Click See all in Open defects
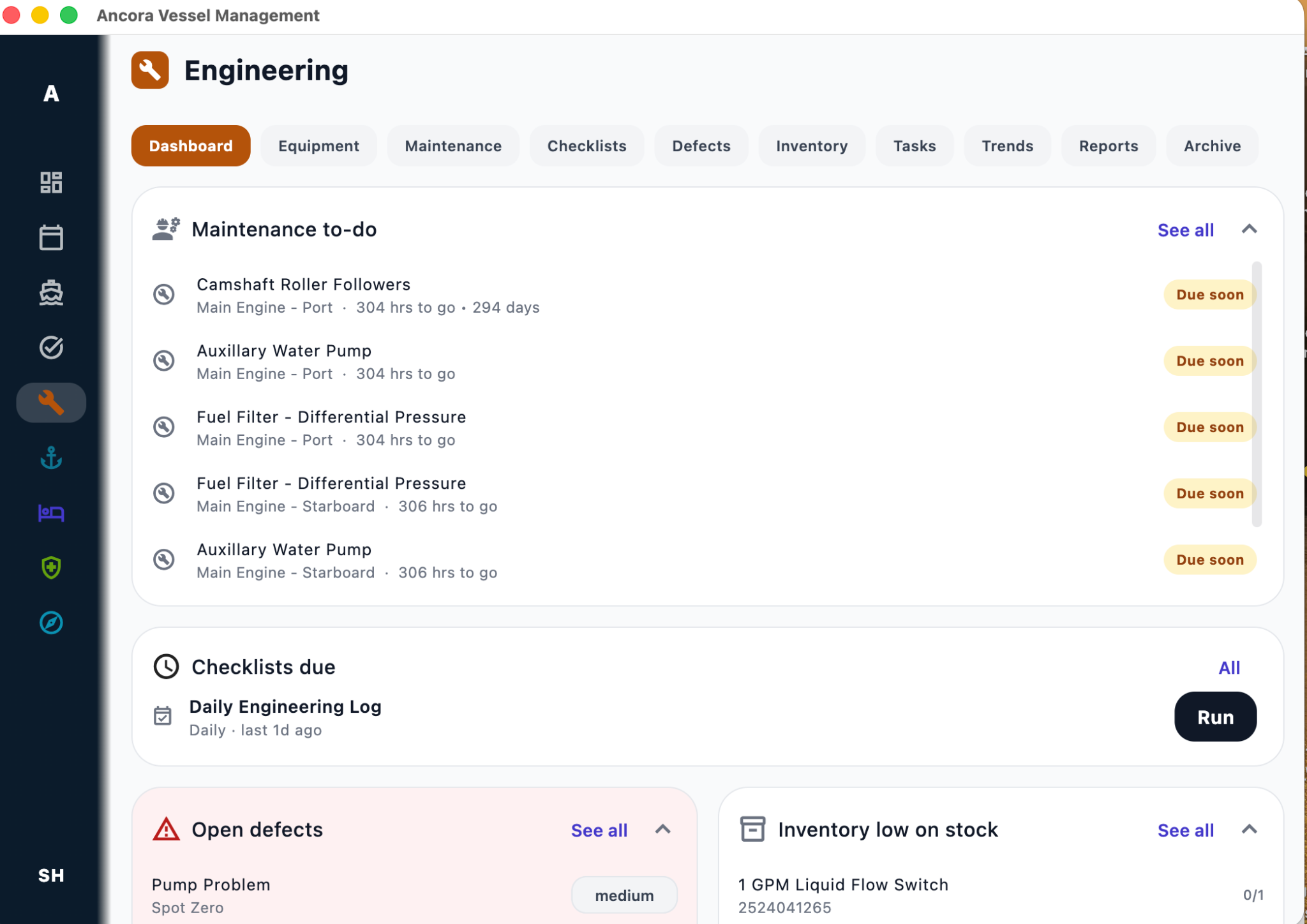Image resolution: width=1307 pixels, height=924 pixels. pyautogui.click(x=599, y=831)
